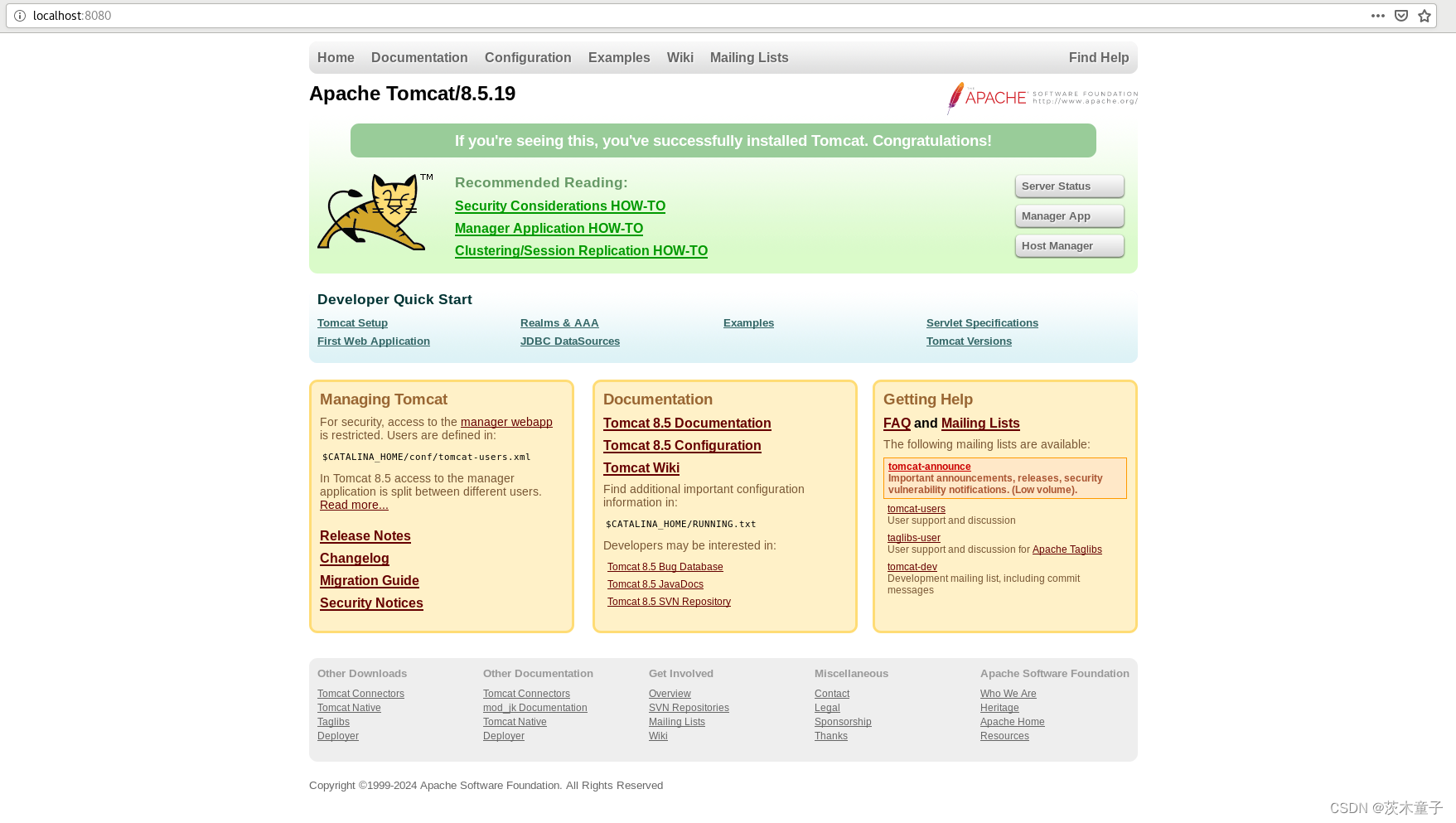1456x823 pixels.
Task: Click the Apache Software Foundation feather logo
Action: (x=1042, y=98)
